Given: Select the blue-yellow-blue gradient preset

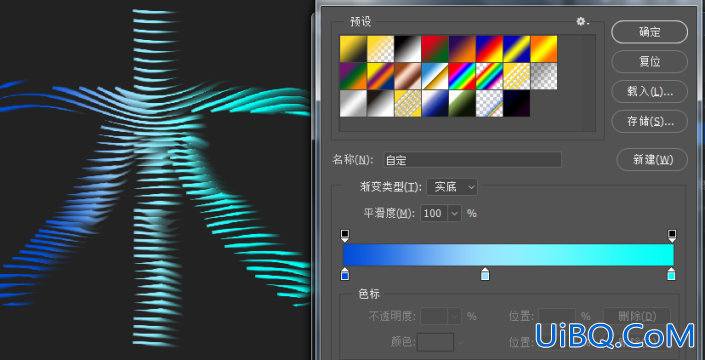Looking at the screenshot, I should 517,49.
